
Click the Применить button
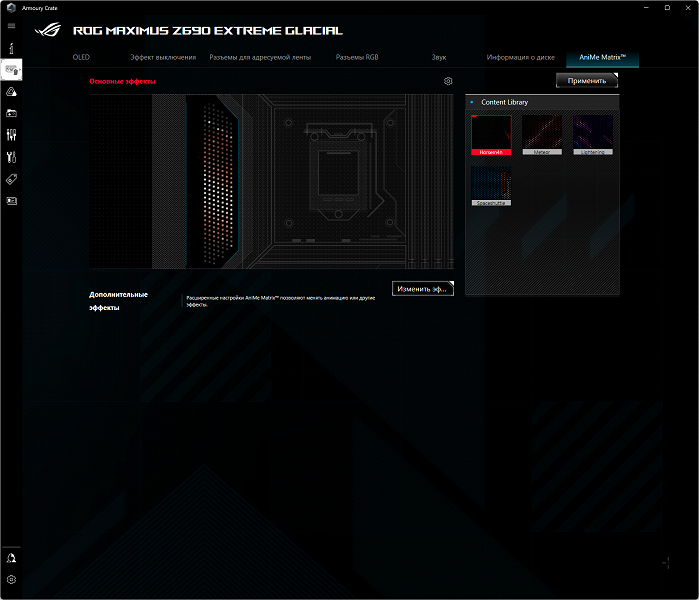pyautogui.click(x=587, y=81)
